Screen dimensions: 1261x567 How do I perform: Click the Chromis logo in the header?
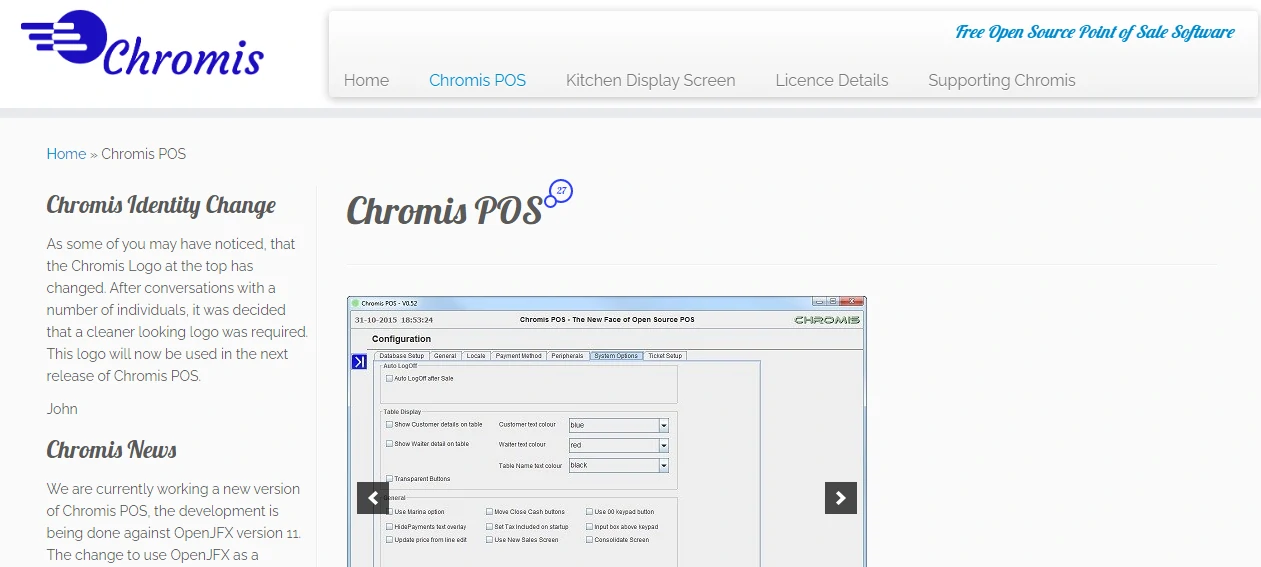point(142,45)
